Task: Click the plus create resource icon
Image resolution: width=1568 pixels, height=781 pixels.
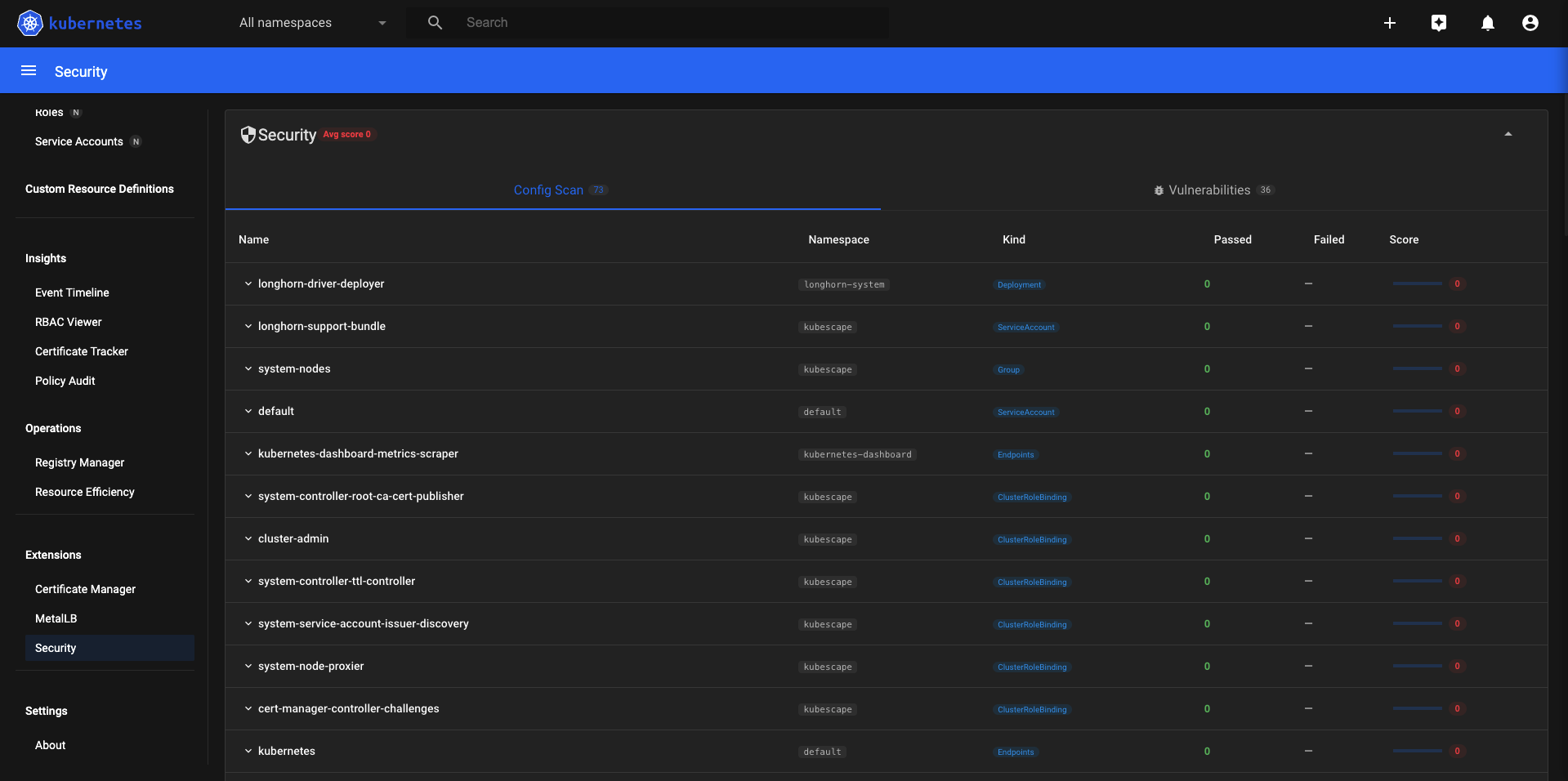Action: tap(1390, 23)
